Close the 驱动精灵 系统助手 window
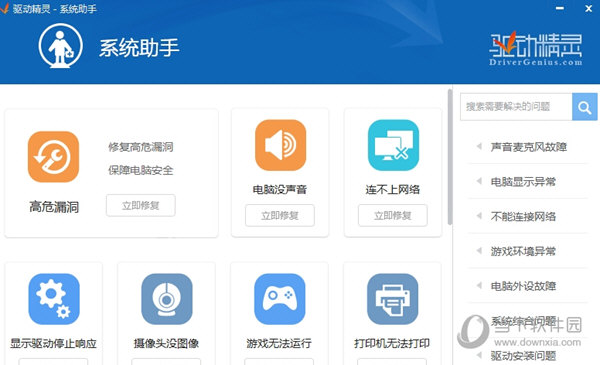Viewport: 600px width, 365px height. coord(589,8)
